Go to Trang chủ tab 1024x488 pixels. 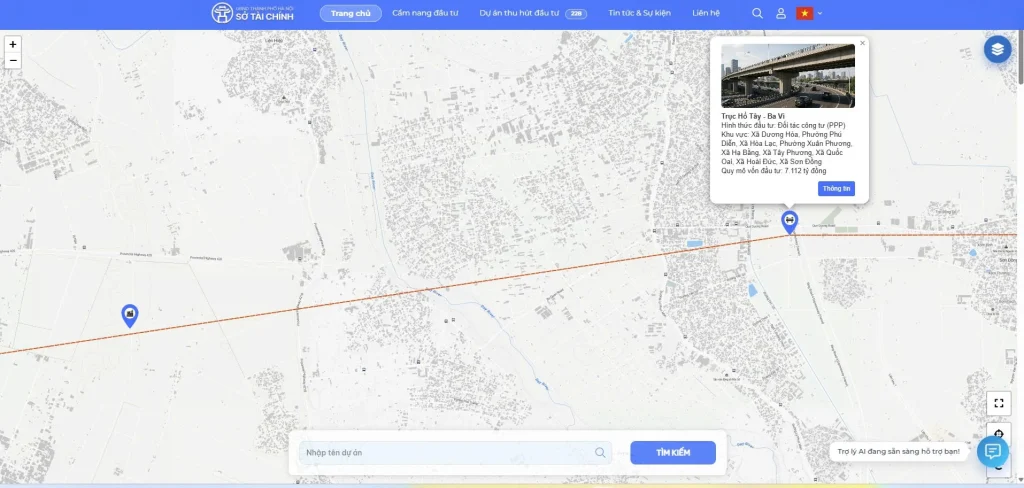pyautogui.click(x=351, y=13)
